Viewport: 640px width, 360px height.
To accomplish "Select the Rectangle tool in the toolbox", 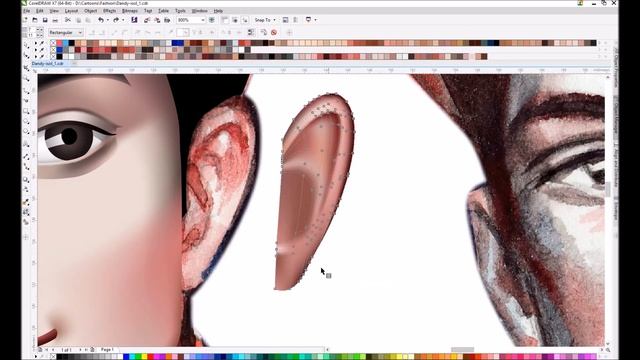I will point(26,111).
